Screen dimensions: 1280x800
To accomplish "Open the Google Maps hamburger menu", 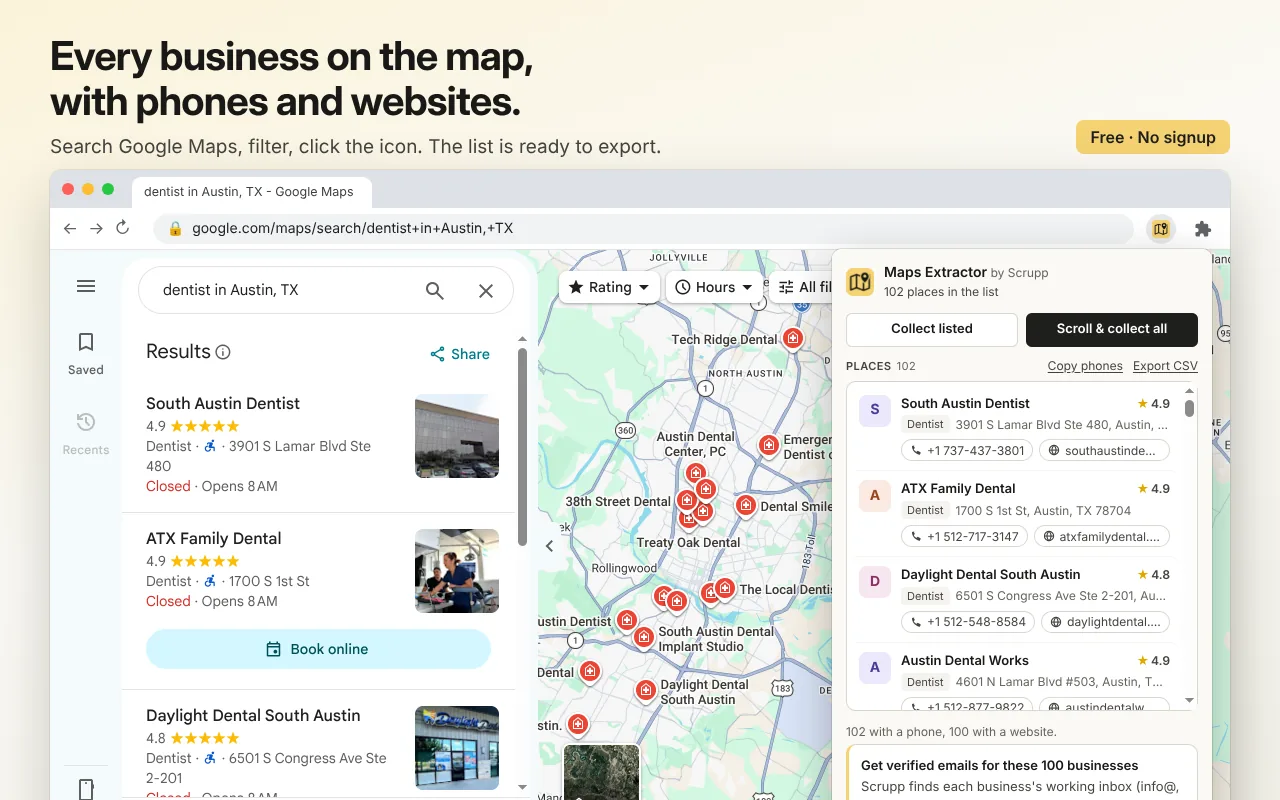I will [86, 286].
